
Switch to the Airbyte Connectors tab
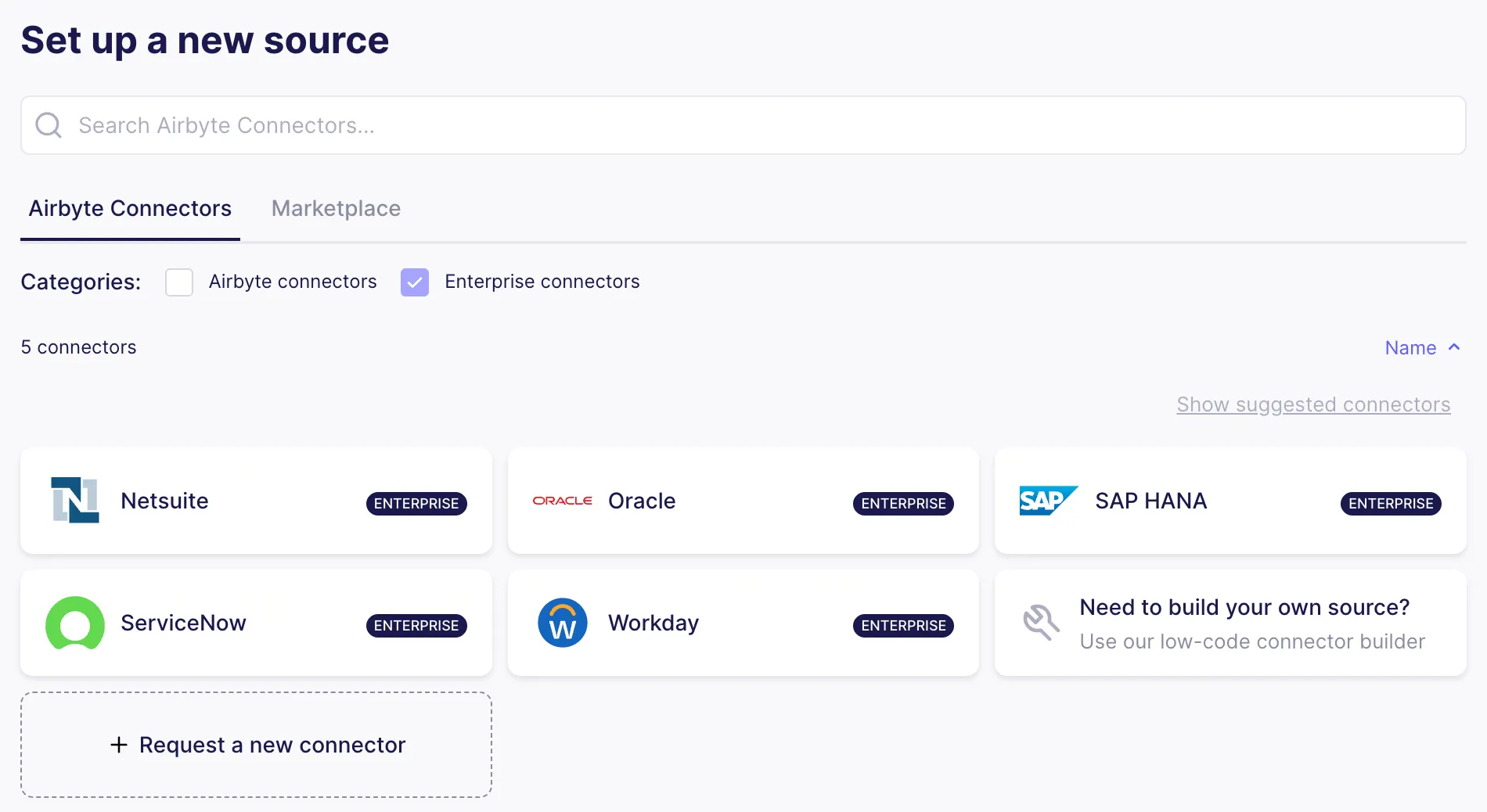[130, 209]
